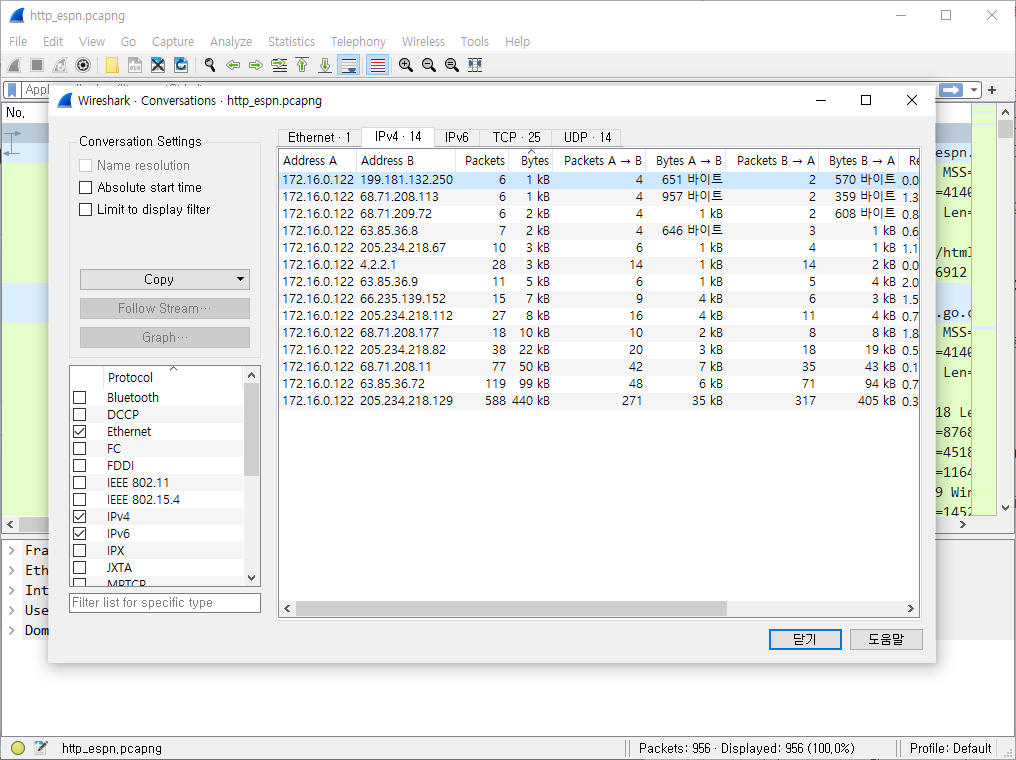1016x760 pixels.
Task: Apply display filter with blue arrow button
Action: [951, 90]
